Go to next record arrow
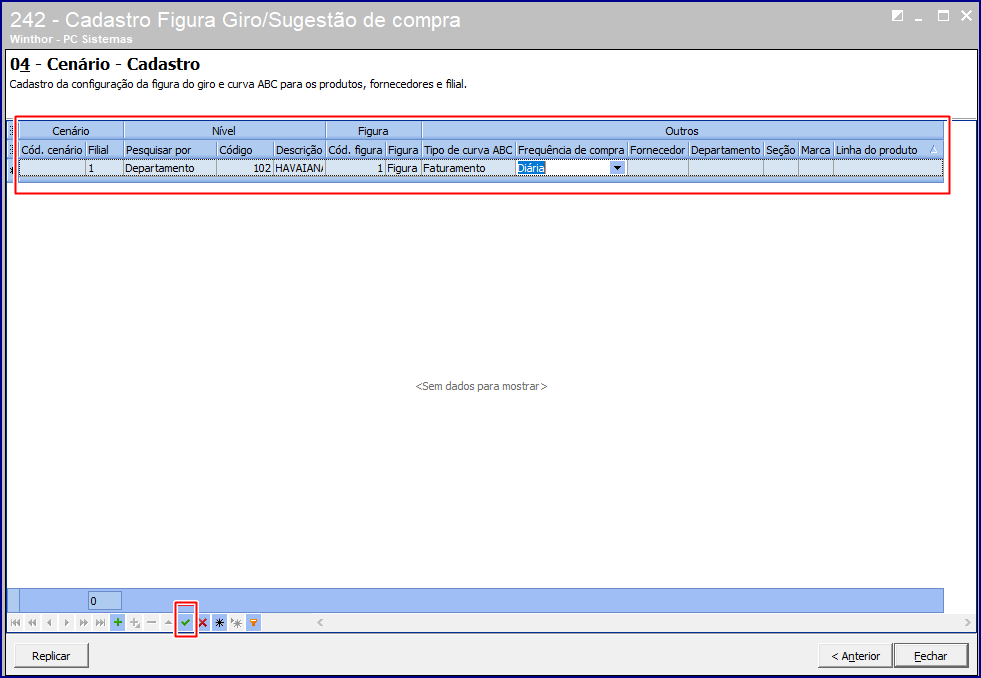 [66, 623]
